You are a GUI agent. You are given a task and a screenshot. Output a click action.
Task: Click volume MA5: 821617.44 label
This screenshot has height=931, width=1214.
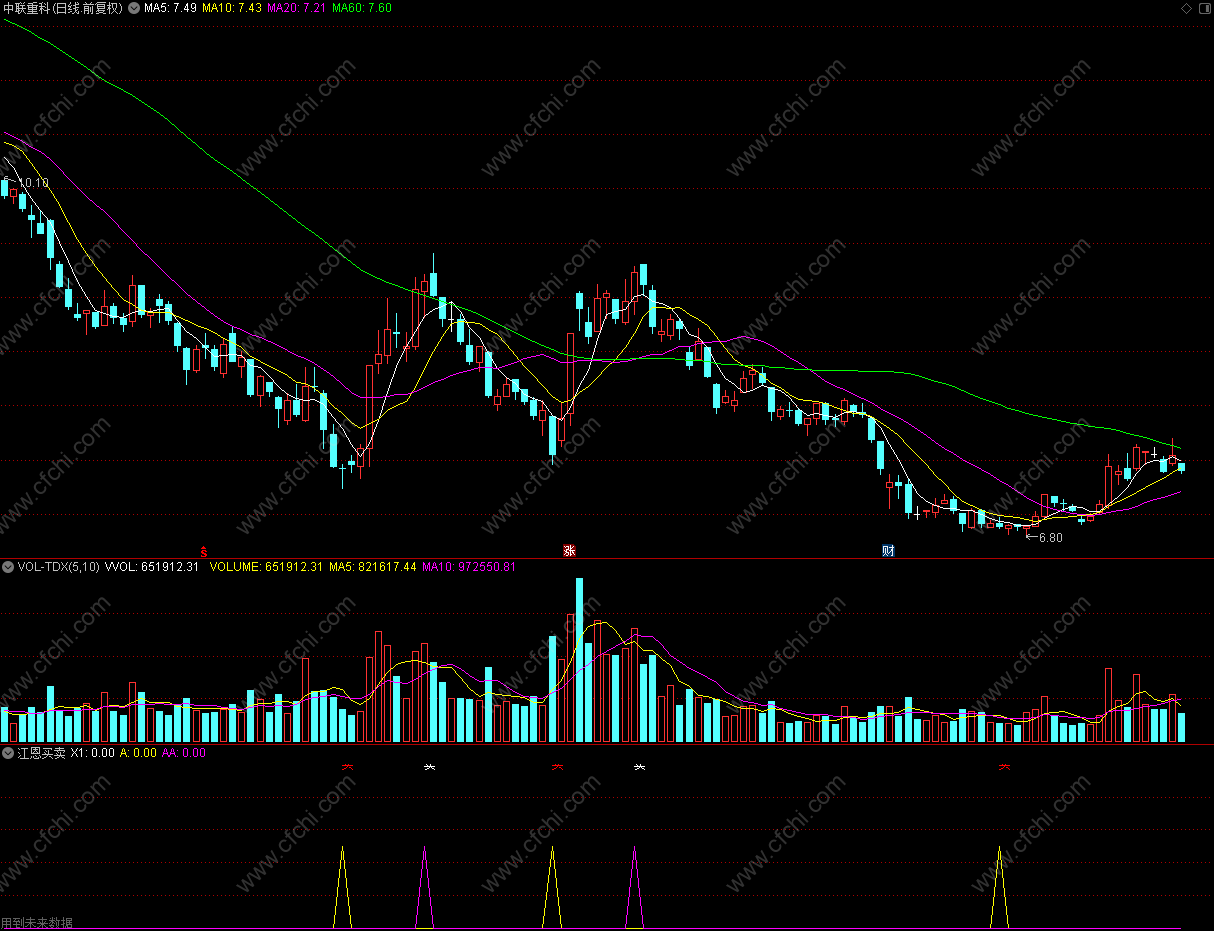tap(373, 567)
